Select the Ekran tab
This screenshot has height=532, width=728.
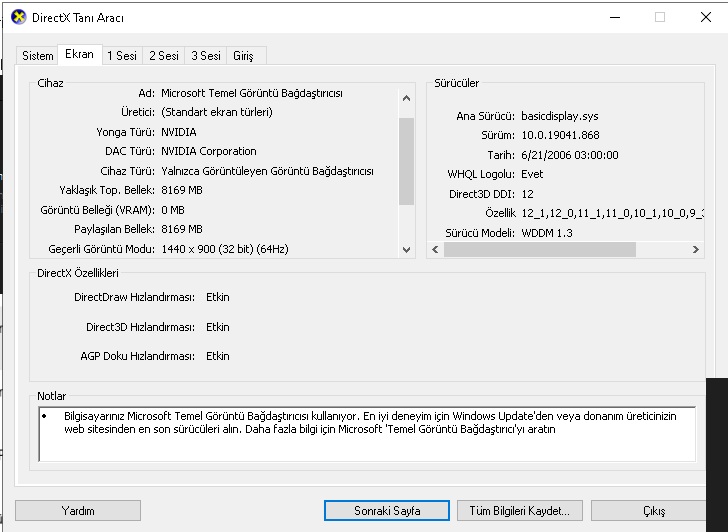79,54
